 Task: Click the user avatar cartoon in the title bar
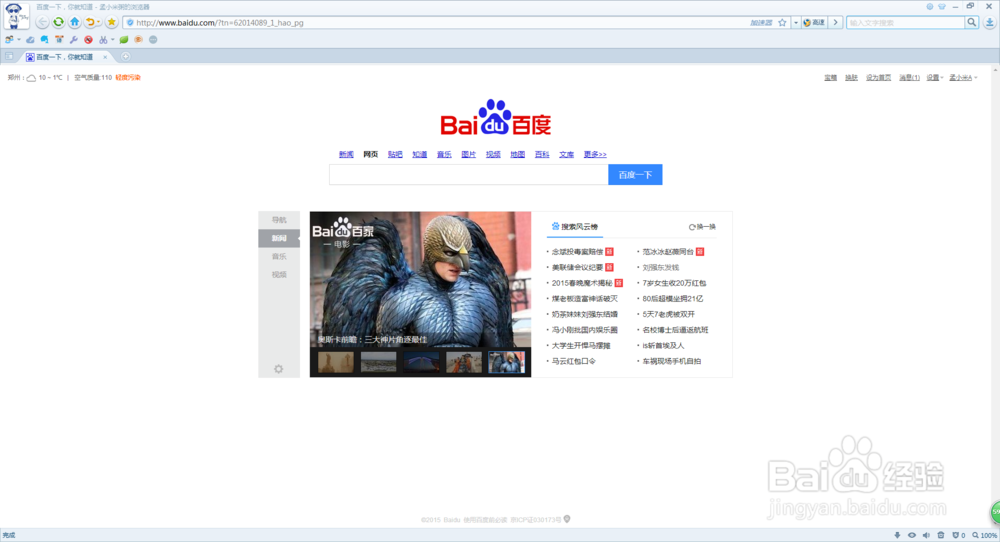click(x=15, y=15)
